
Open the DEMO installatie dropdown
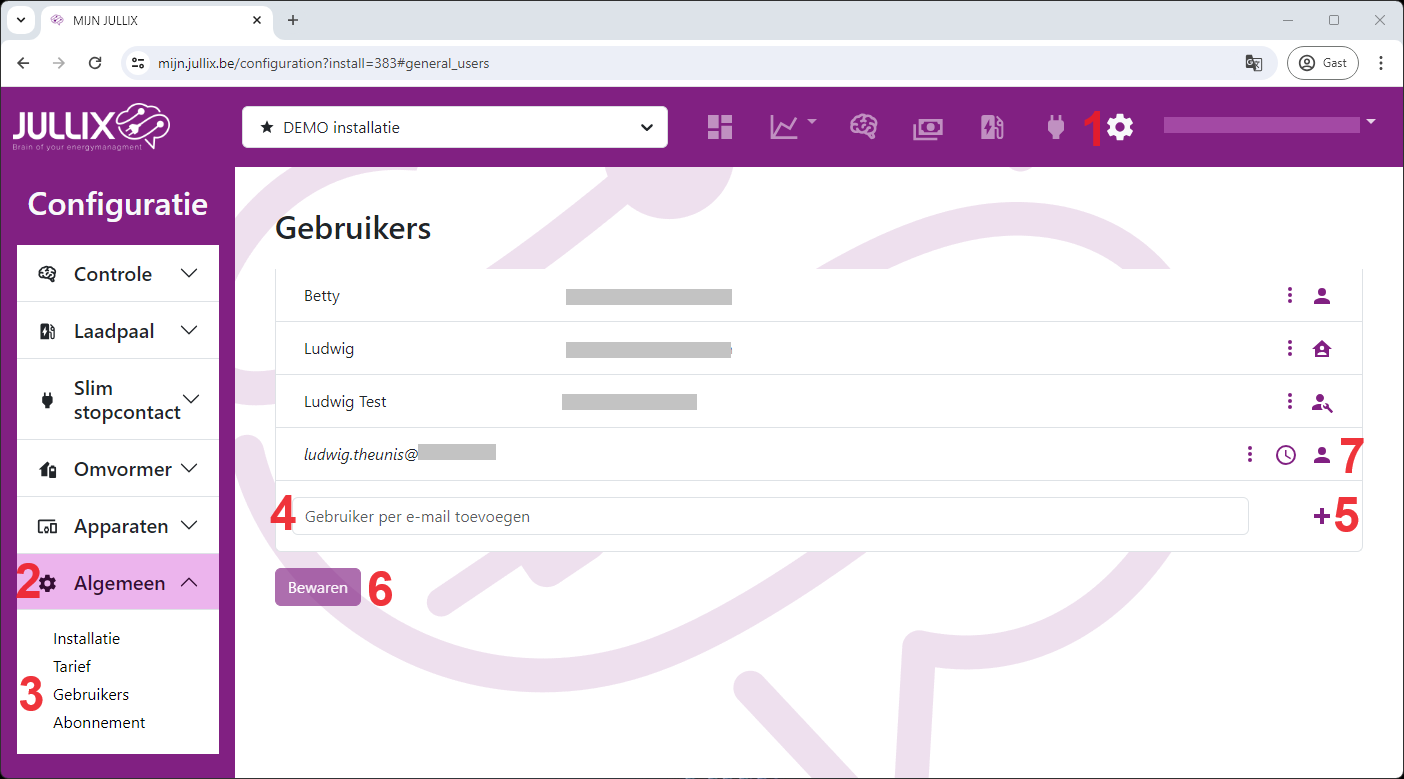tap(455, 127)
